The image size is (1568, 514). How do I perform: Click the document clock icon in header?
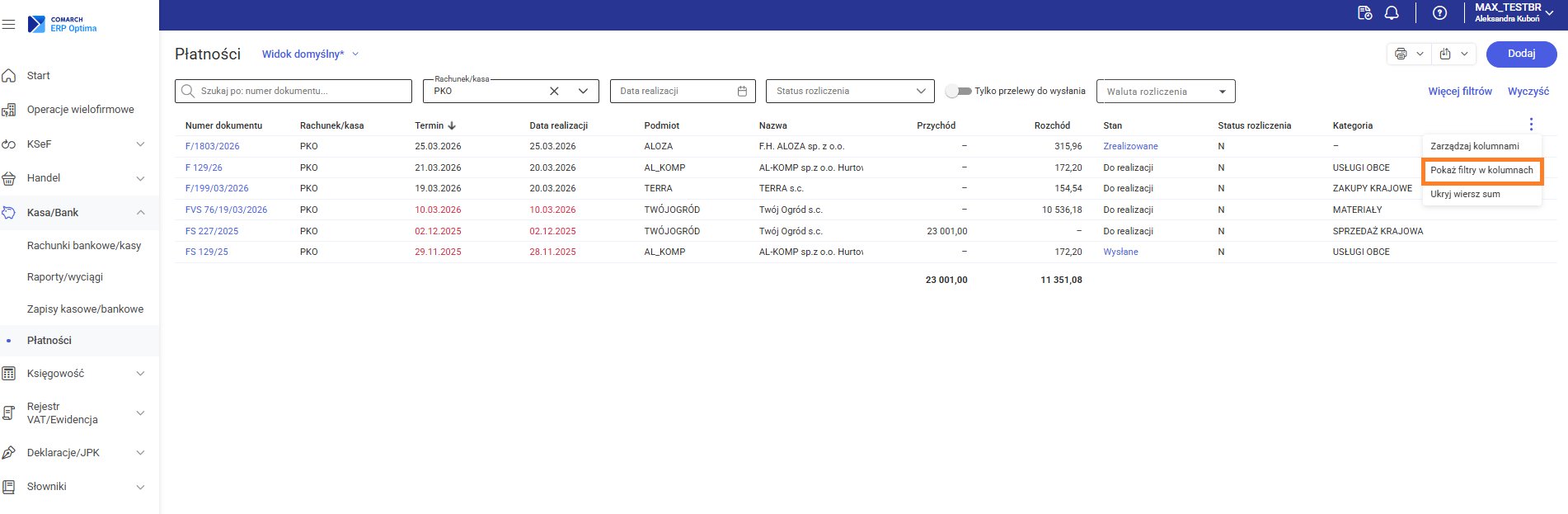(x=1364, y=13)
